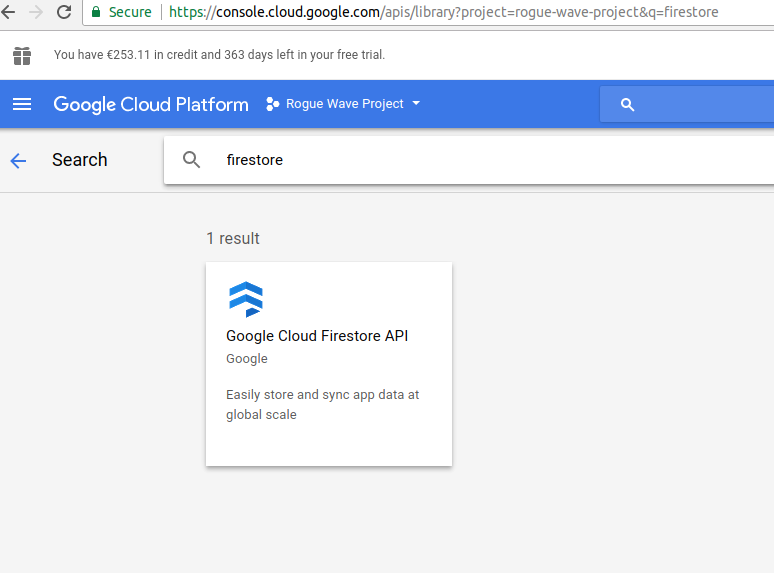The height and width of the screenshot is (573, 774).
Task: Click the browser forward arrow
Action: [36, 12]
